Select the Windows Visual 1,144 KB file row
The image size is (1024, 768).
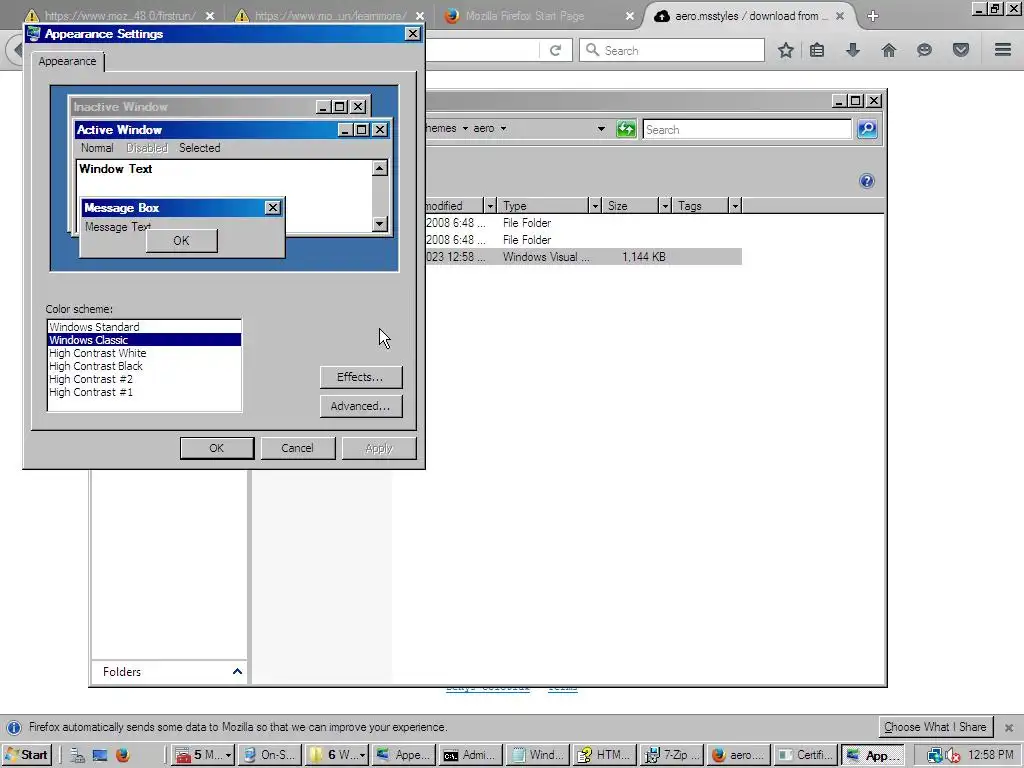(583, 257)
